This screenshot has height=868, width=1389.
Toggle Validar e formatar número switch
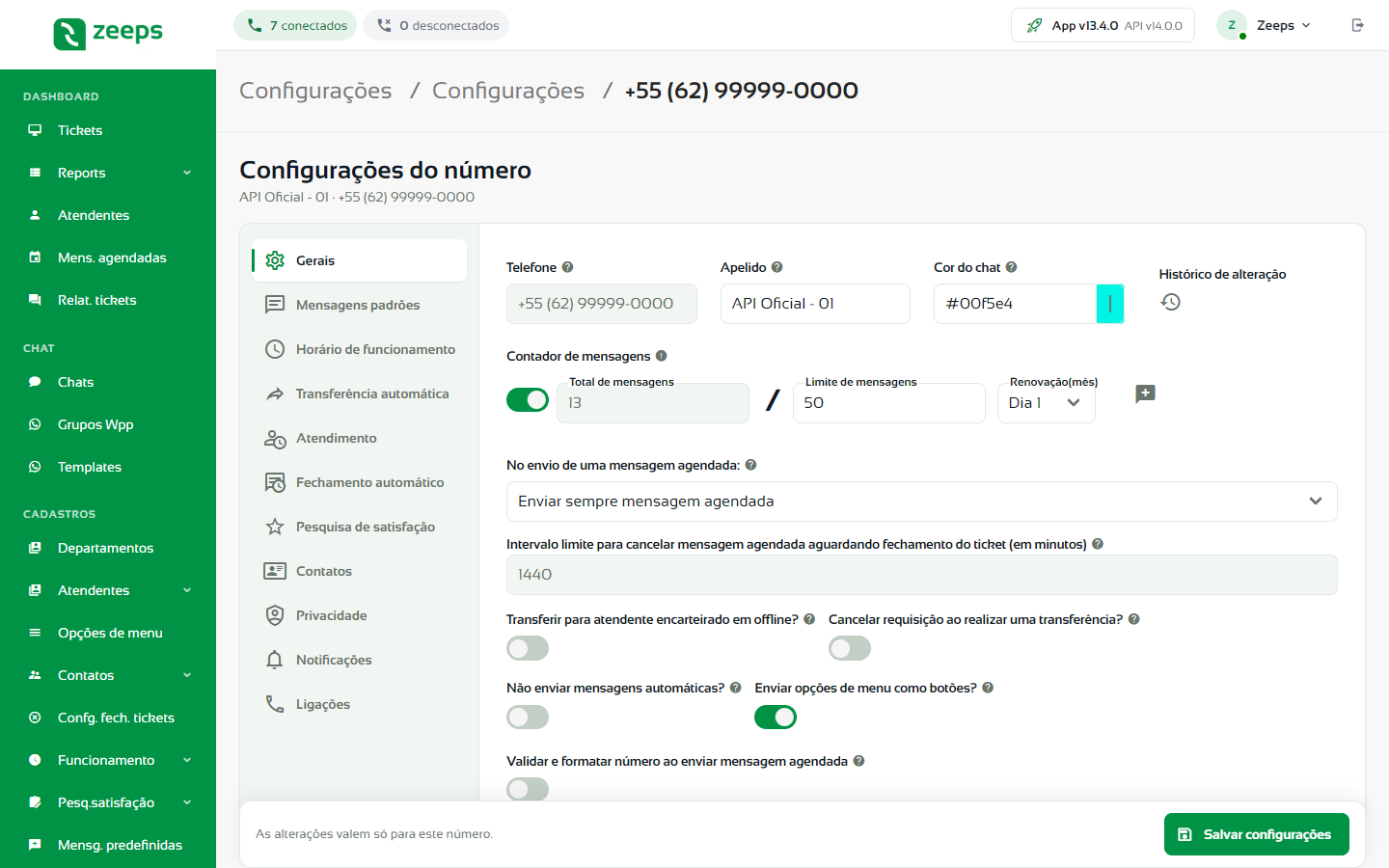click(528, 789)
